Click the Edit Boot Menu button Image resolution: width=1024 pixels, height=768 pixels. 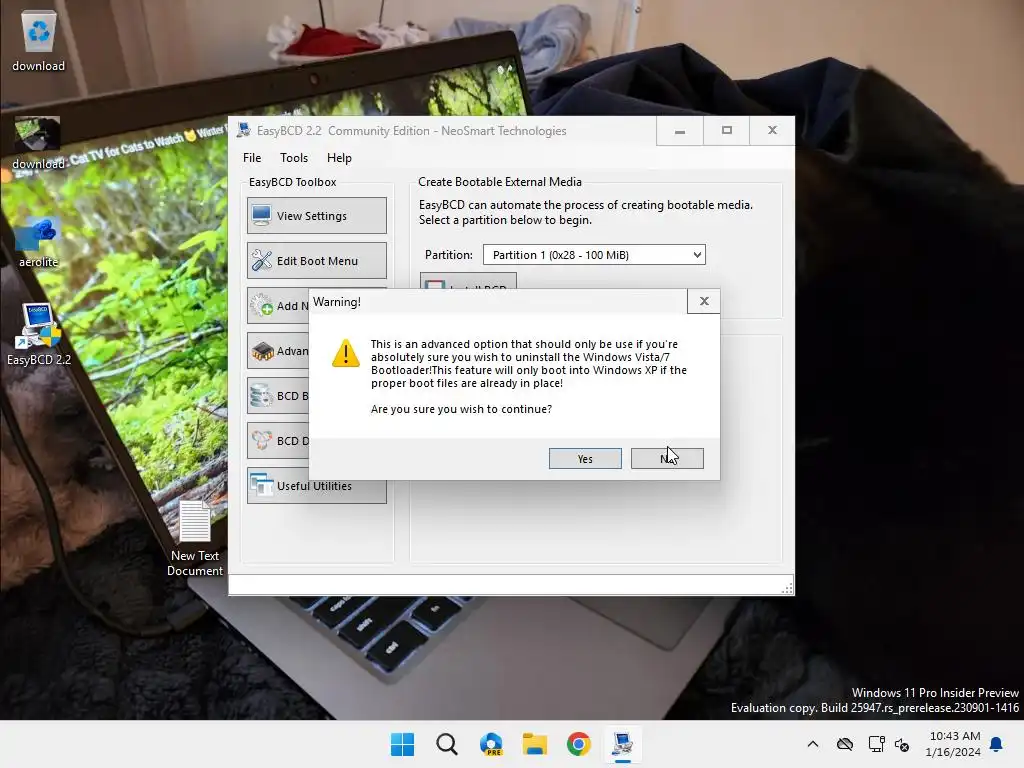click(x=317, y=261)
